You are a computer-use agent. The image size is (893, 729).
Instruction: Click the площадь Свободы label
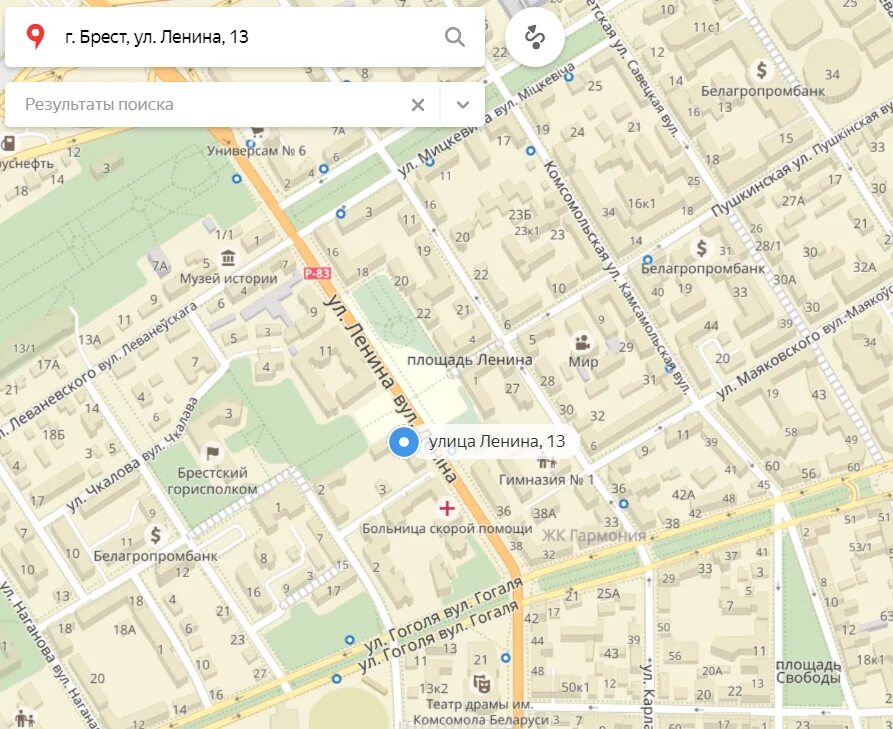(x=808, y=671)
